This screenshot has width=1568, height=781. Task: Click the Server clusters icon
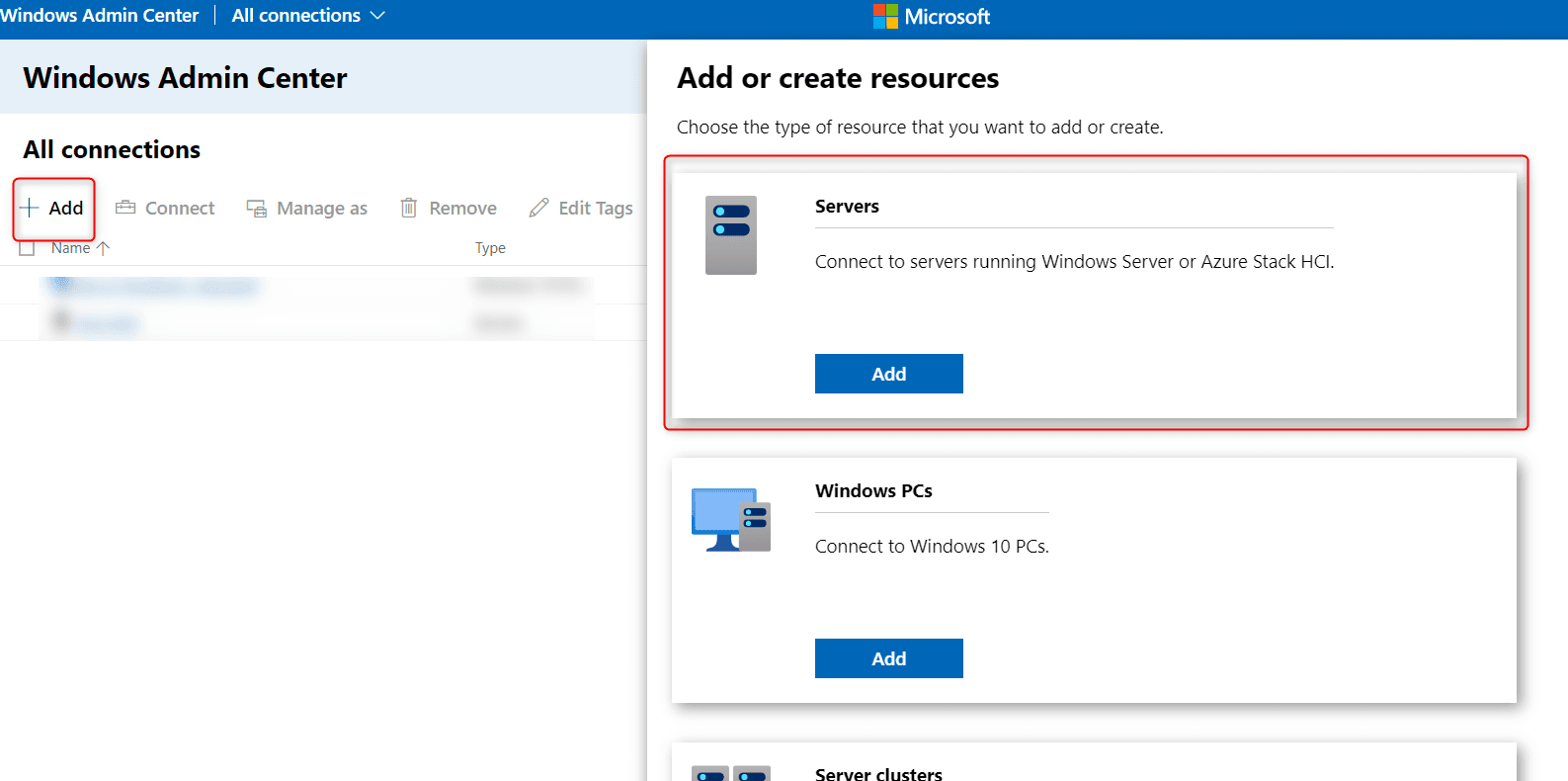tap(731, 773)
